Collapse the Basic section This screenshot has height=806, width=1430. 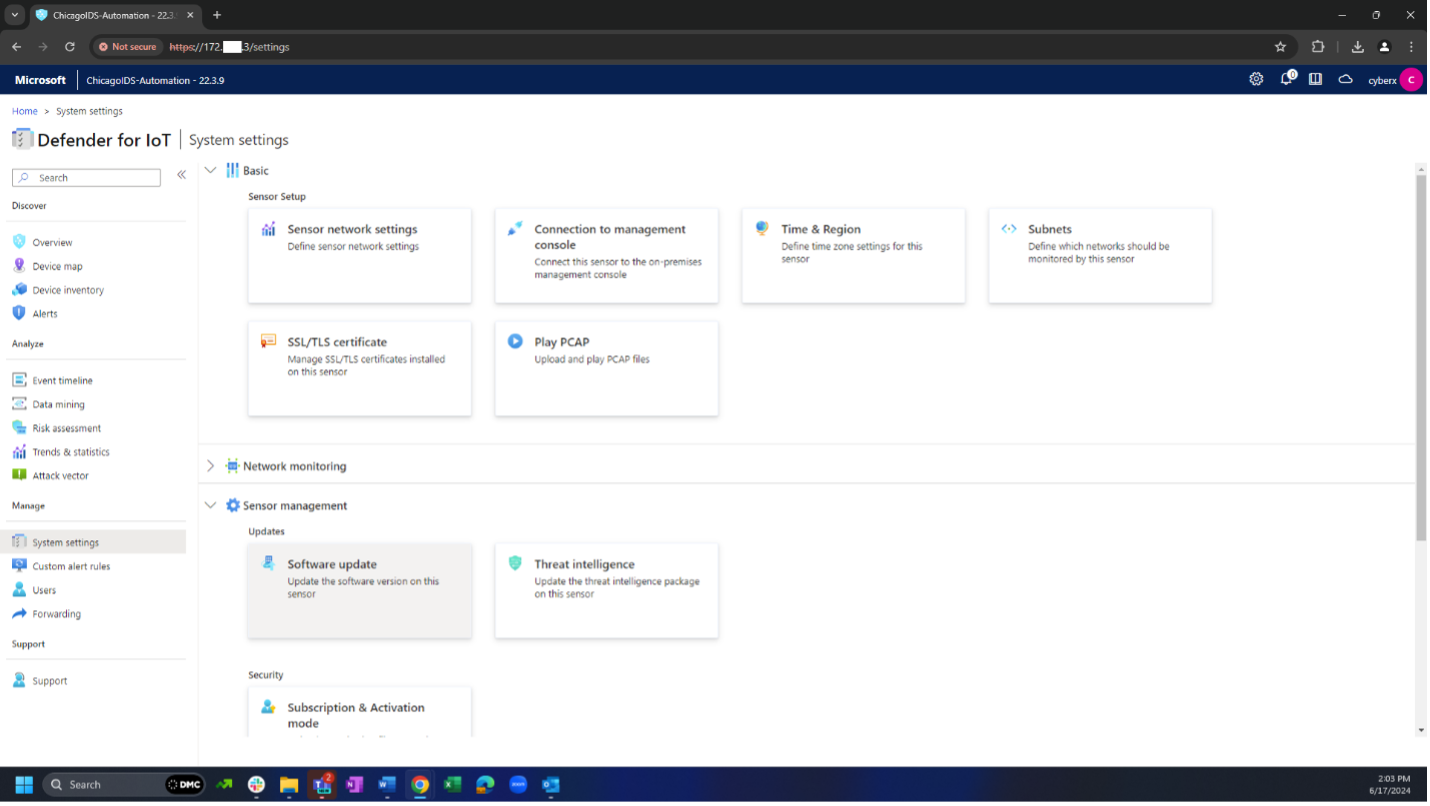[x=210, y=170]
